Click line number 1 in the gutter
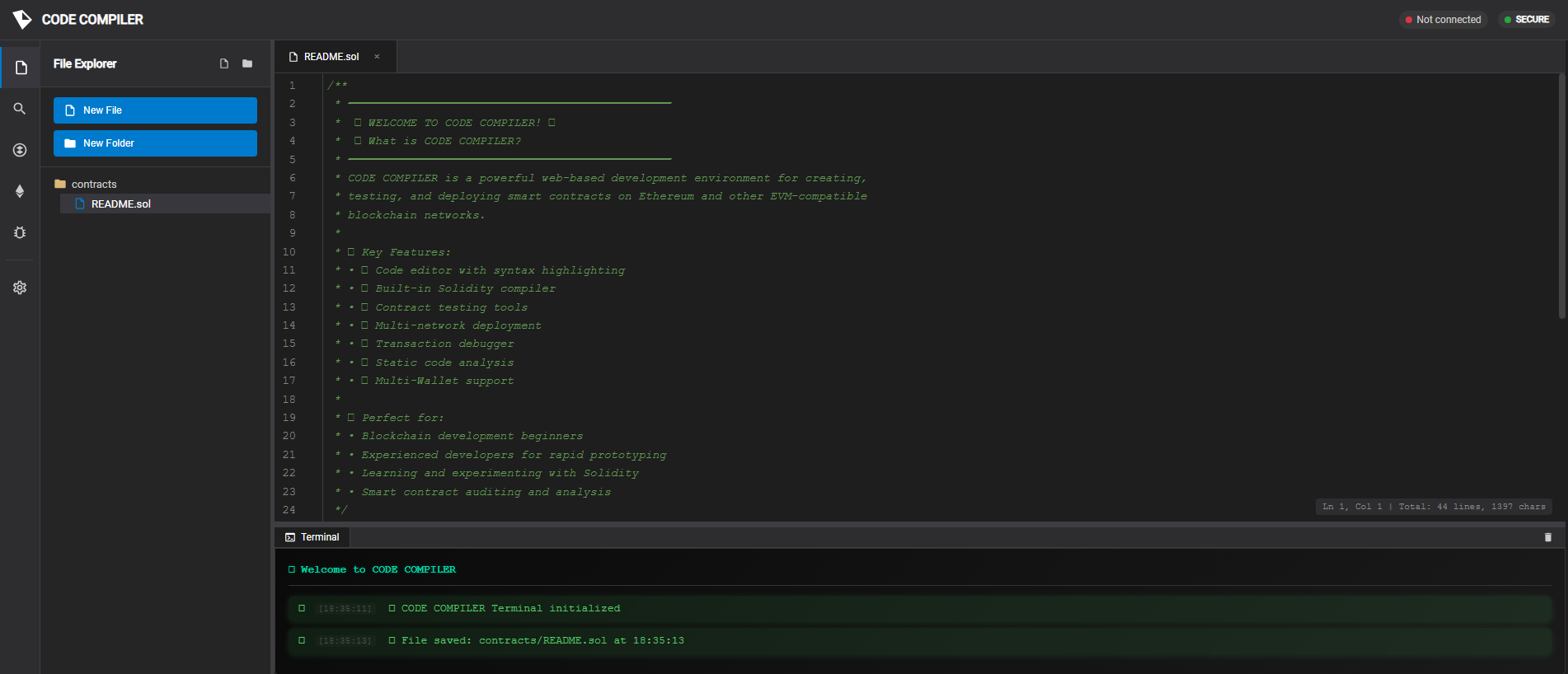Image resolution: width=1568 pixels, height=674 pixels. pyautogui.click(x=292, y=86)
